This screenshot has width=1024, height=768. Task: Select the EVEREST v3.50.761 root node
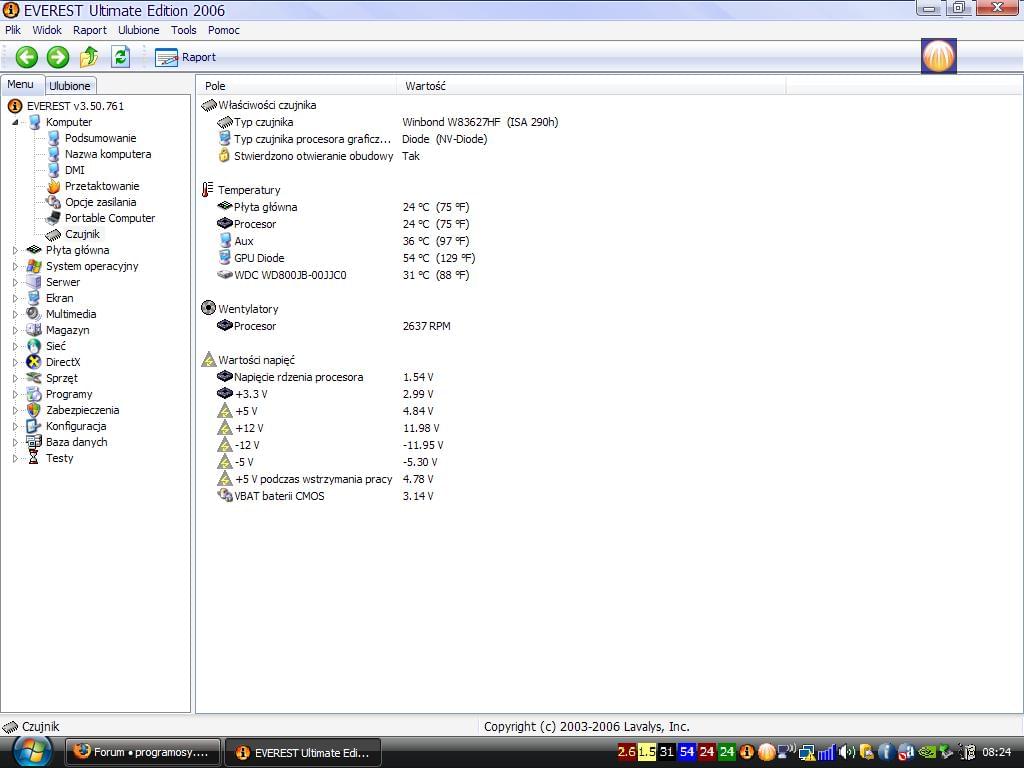point(75,106)
